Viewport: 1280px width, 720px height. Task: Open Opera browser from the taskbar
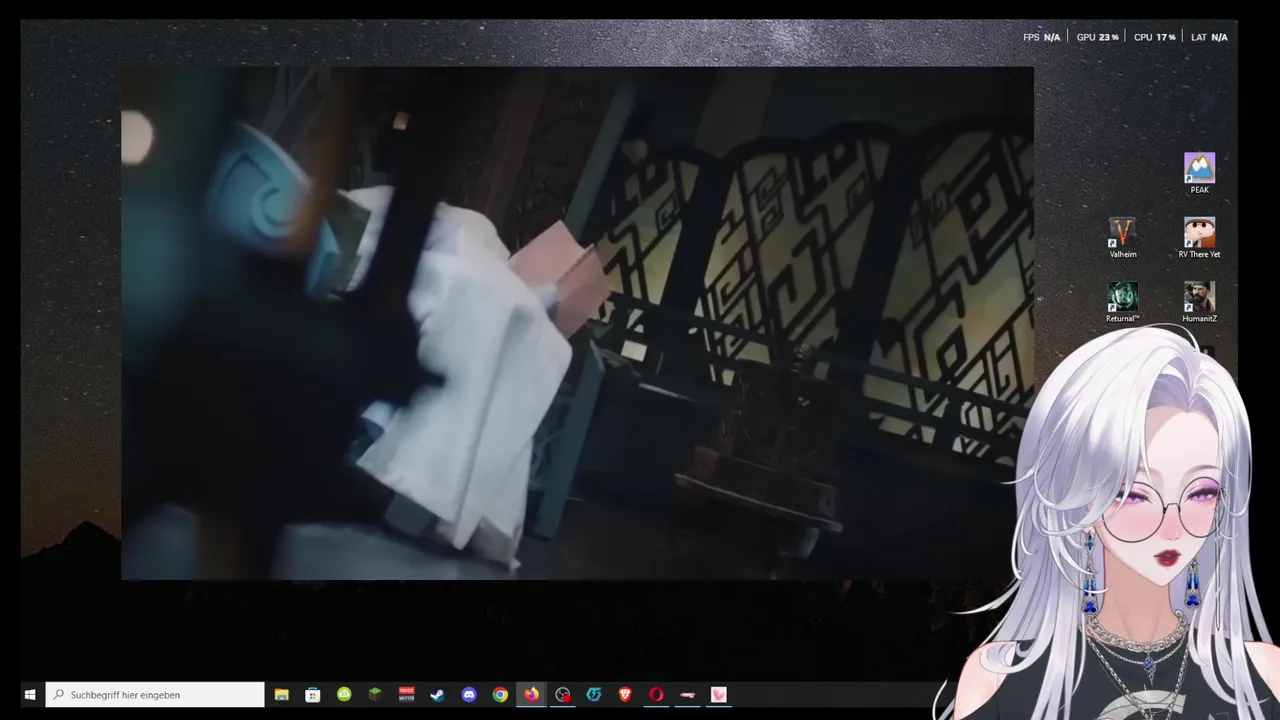click(x=656, y=694)
